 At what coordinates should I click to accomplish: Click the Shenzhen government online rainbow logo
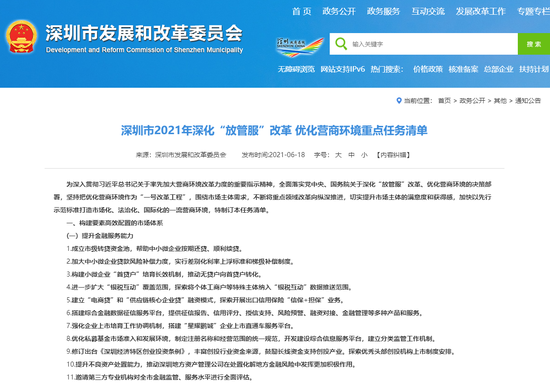click(300, 47)
